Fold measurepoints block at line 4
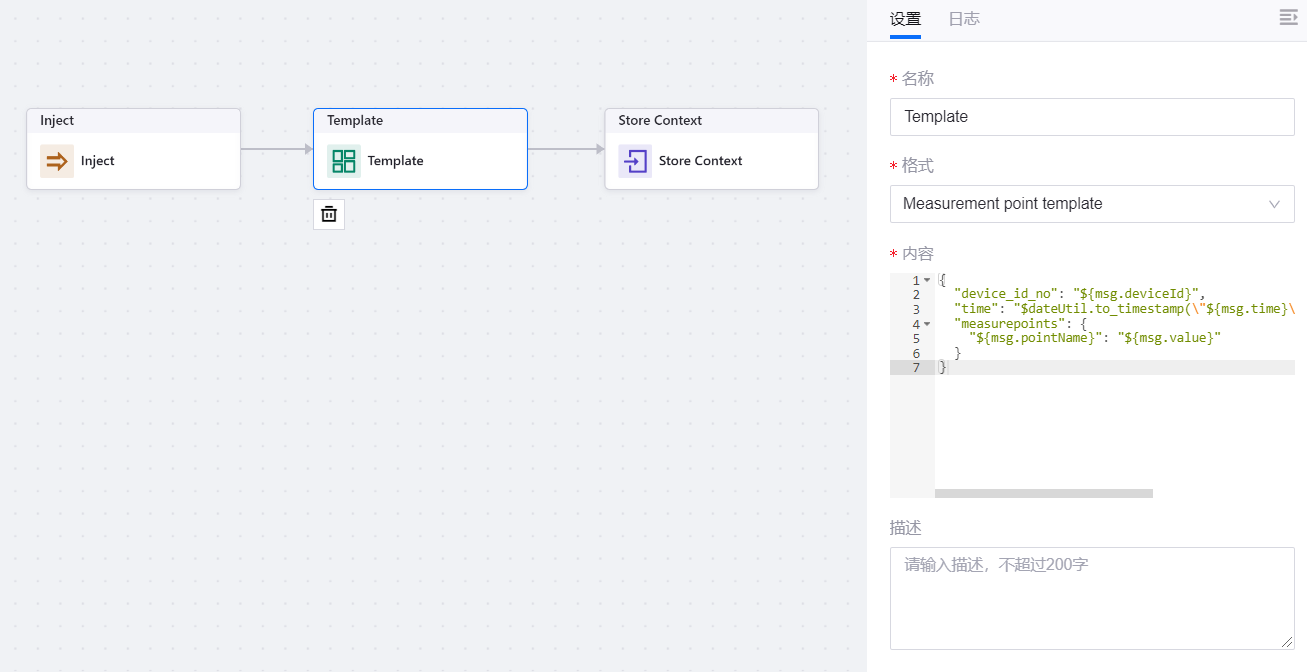 pyautogui.click(x=927, y=325)
